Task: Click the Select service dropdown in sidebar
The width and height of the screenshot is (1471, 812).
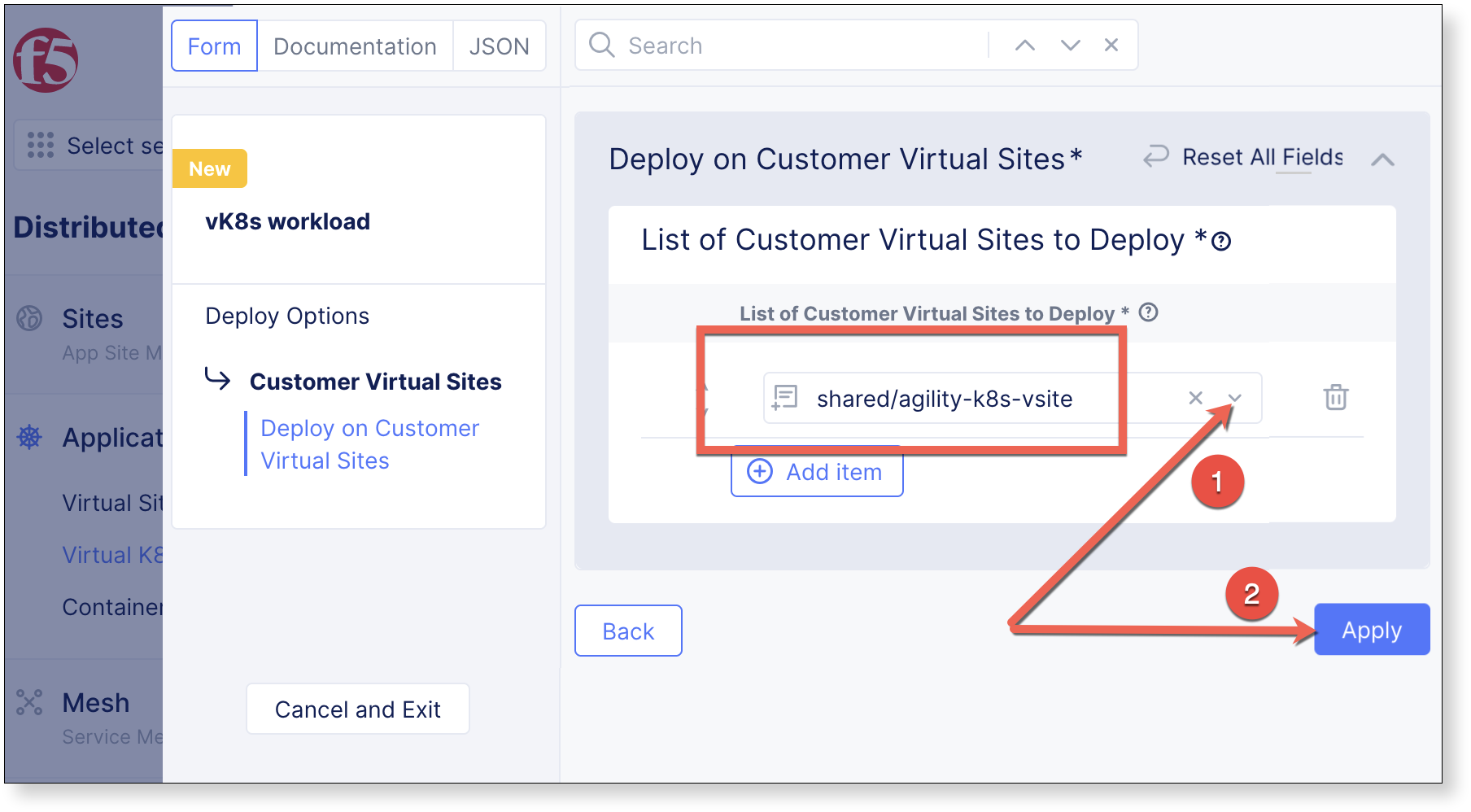Action: click(x=89, y=146)
